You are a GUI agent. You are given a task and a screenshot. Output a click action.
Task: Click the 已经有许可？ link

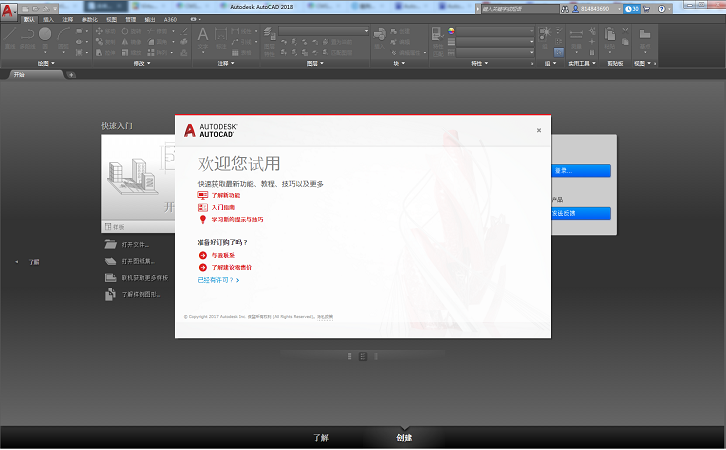[217, 280]
